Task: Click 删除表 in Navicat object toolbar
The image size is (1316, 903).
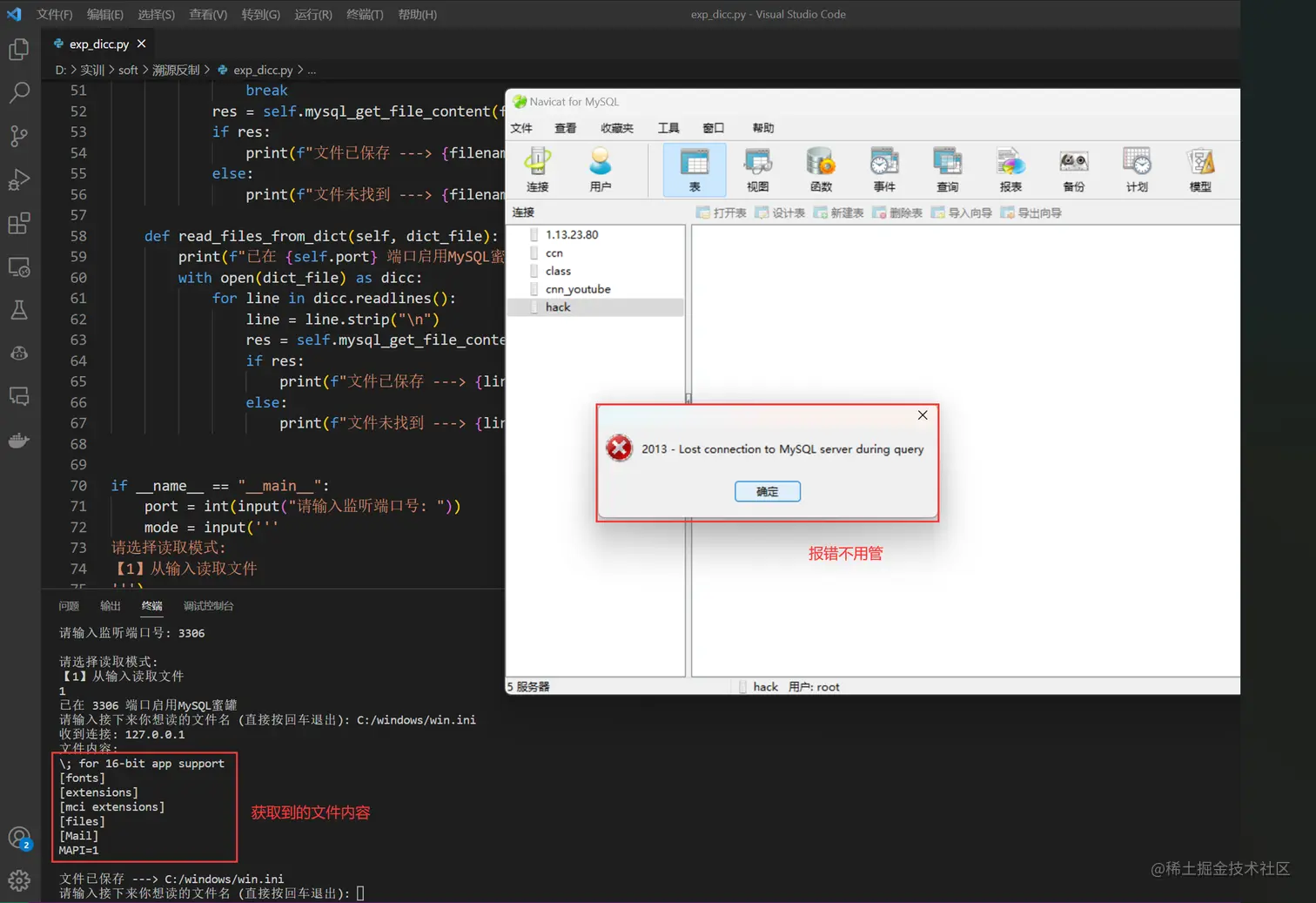Action: [x=897, y=212]
